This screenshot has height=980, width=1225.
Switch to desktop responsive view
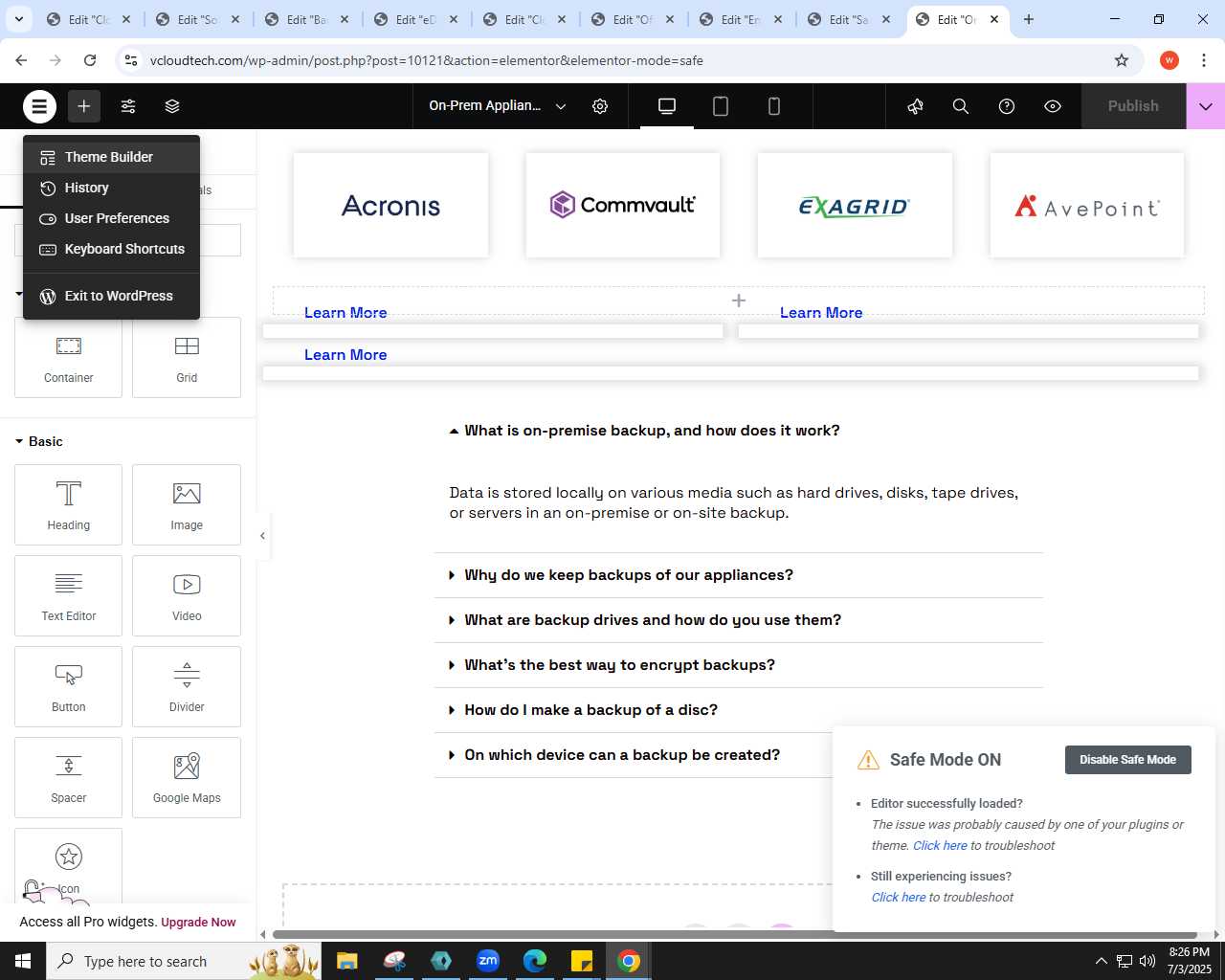tap(667, 106)
